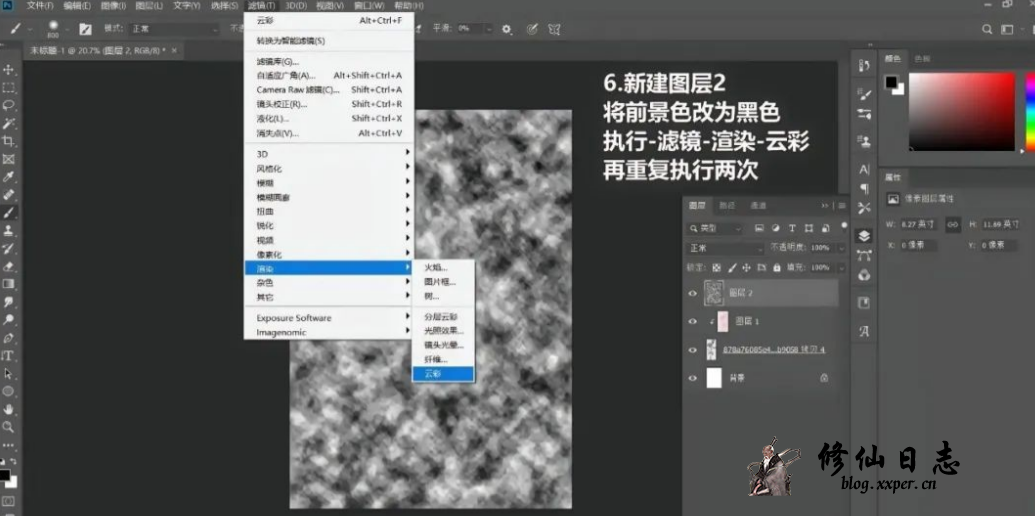Viewport: 1035px width, 516px height.
Task: Select the Lasso tool
Action: pyautogui.click(x=9, y=105)
